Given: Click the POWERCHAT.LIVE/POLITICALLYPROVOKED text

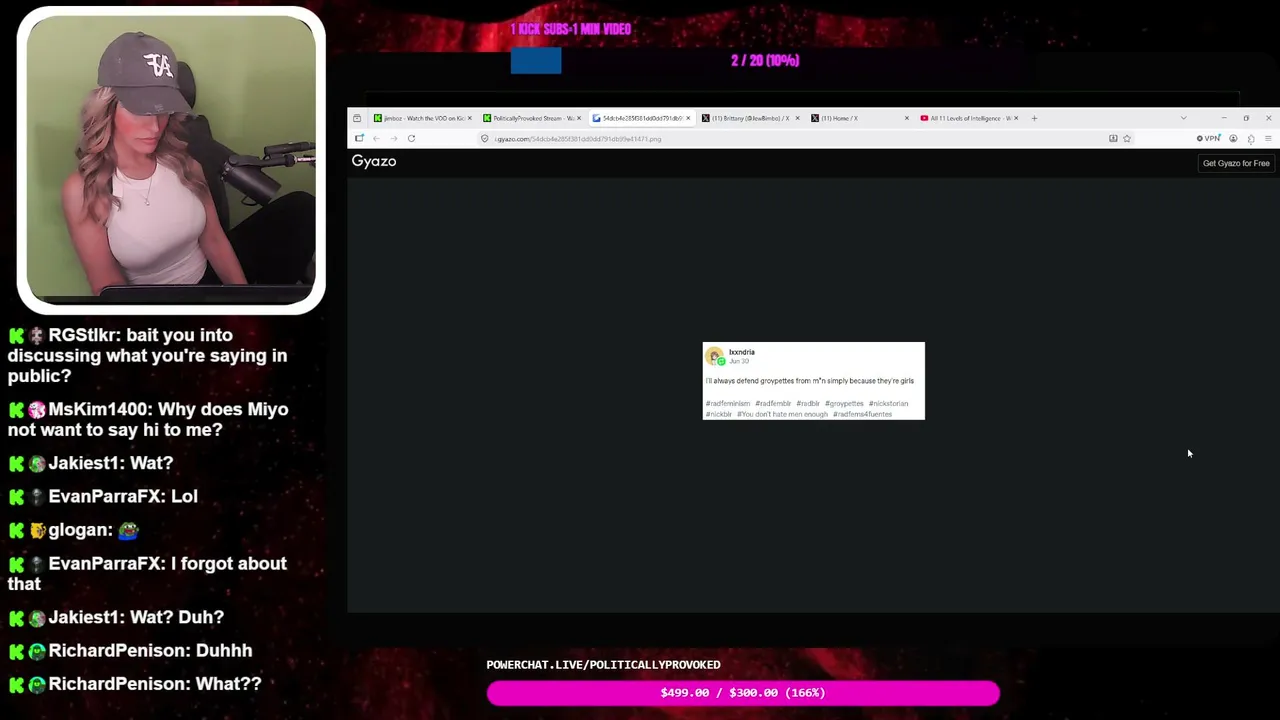Looking at the screenshot, I should (603, 665).
